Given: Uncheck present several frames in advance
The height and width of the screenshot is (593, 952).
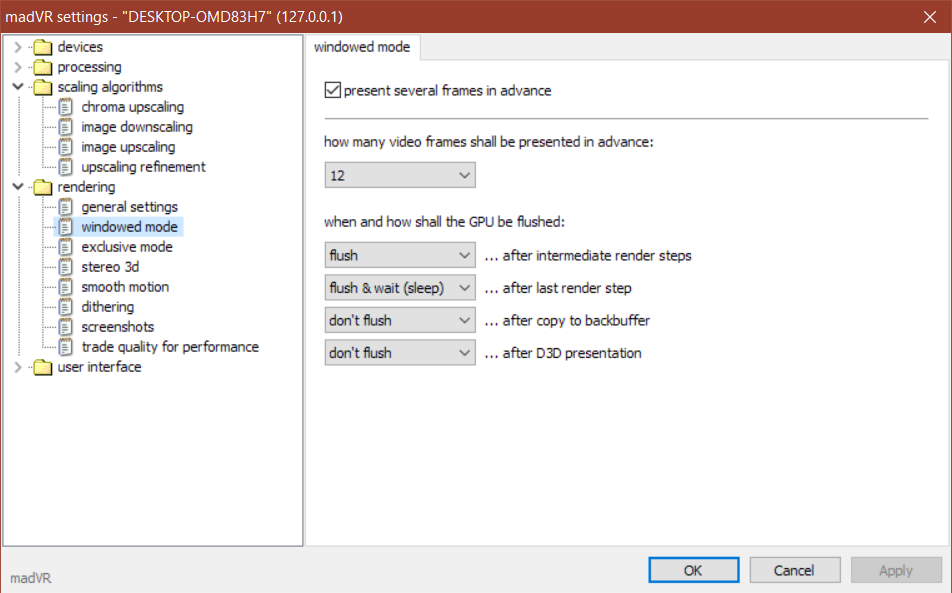Looking at the screenshot, I should point(333,91).
